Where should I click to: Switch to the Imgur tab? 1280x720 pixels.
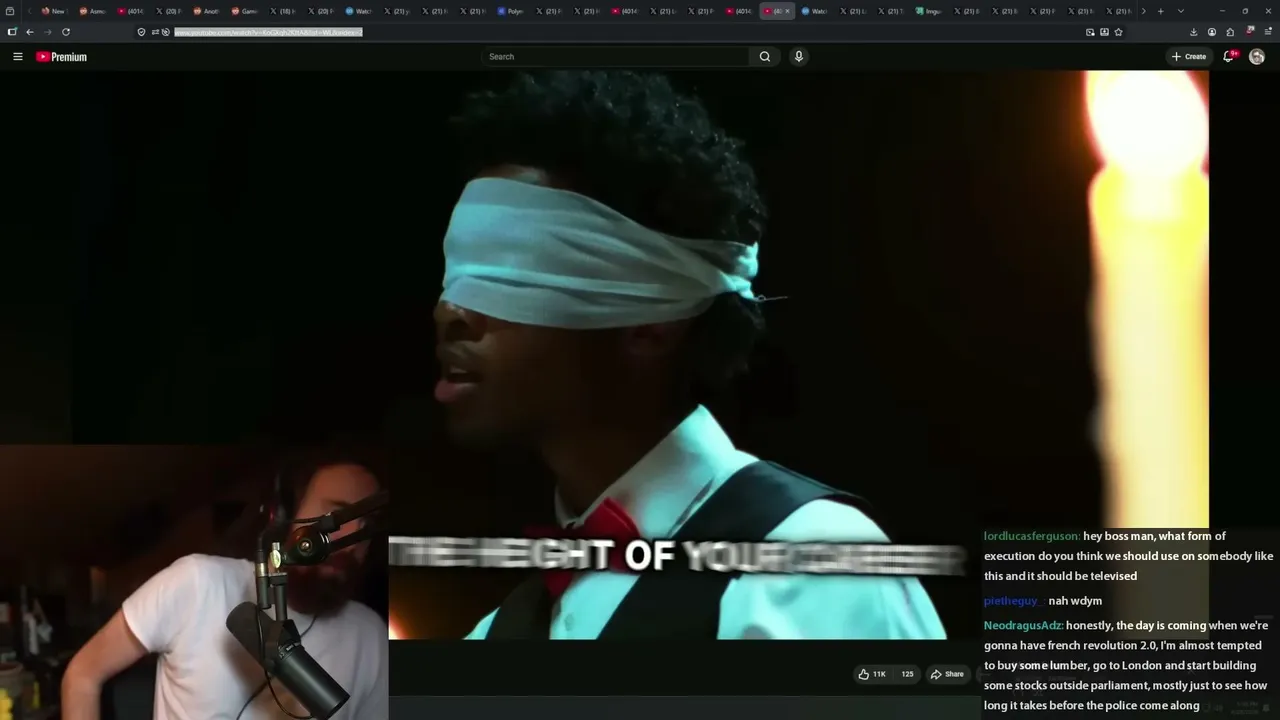[x=928, y=11]
